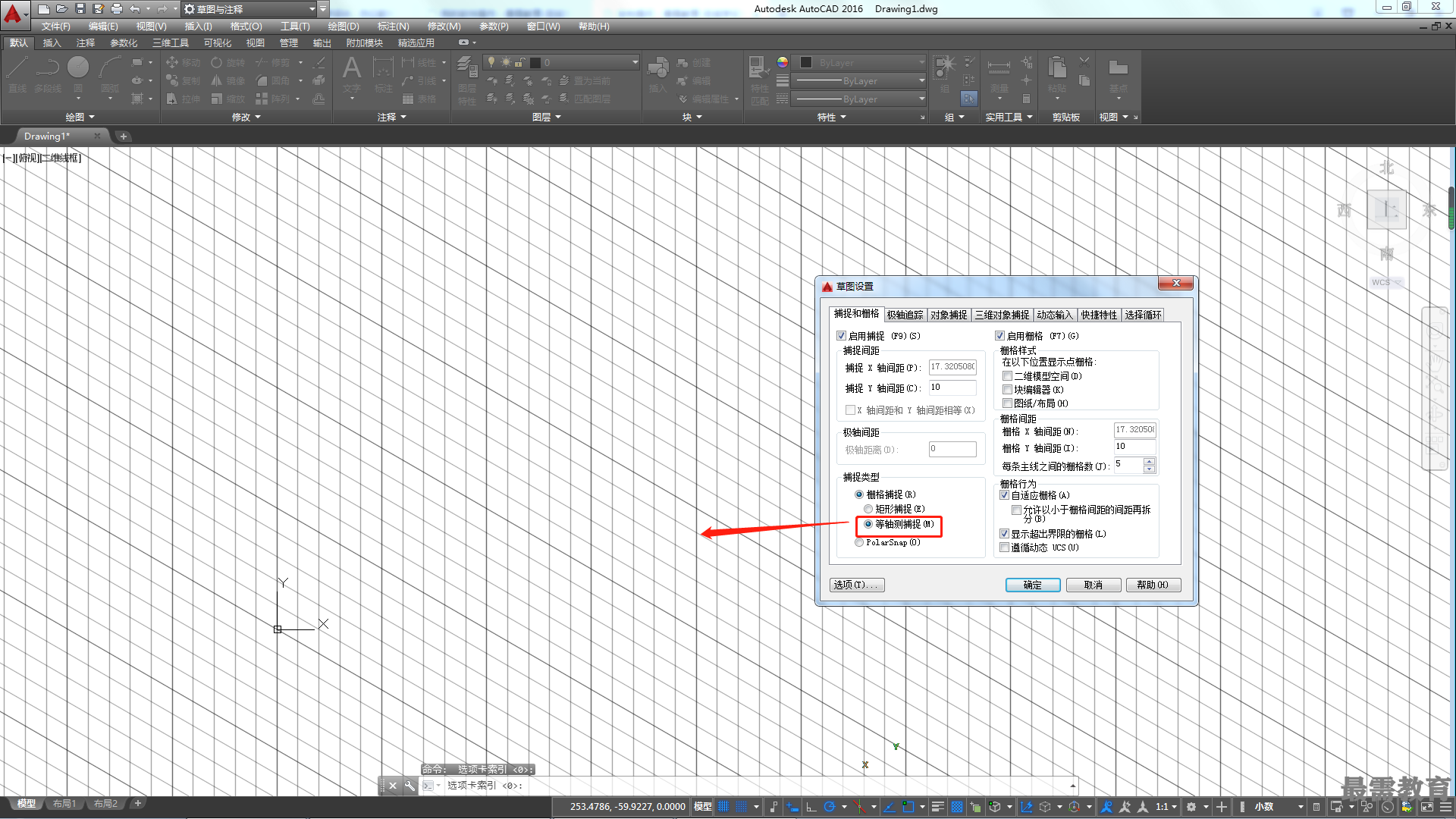This screenshot has width=1456, height=819.
Task: Select PolarSnap radio button
Action: (859, 543)
